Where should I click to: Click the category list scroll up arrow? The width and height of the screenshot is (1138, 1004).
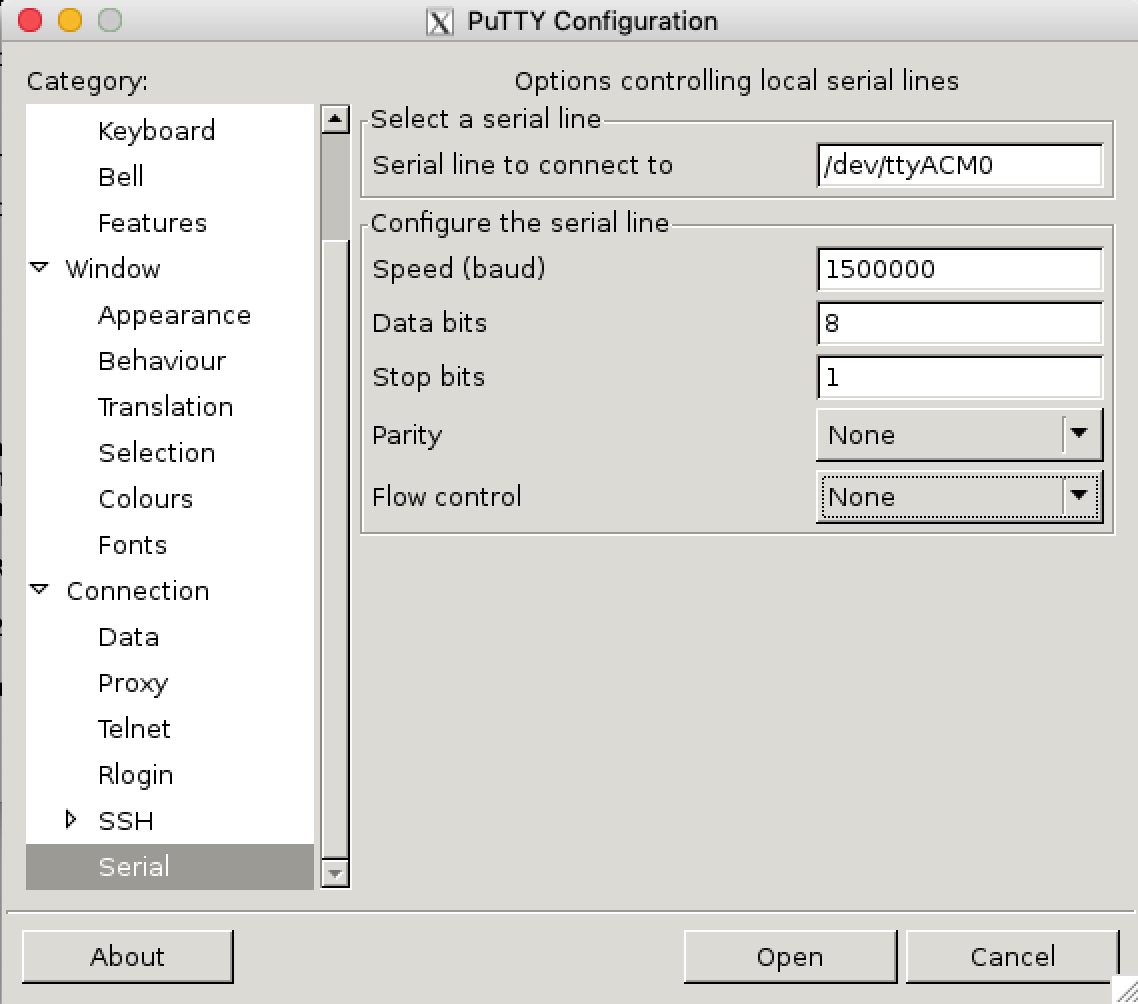(x=335, y=118)
